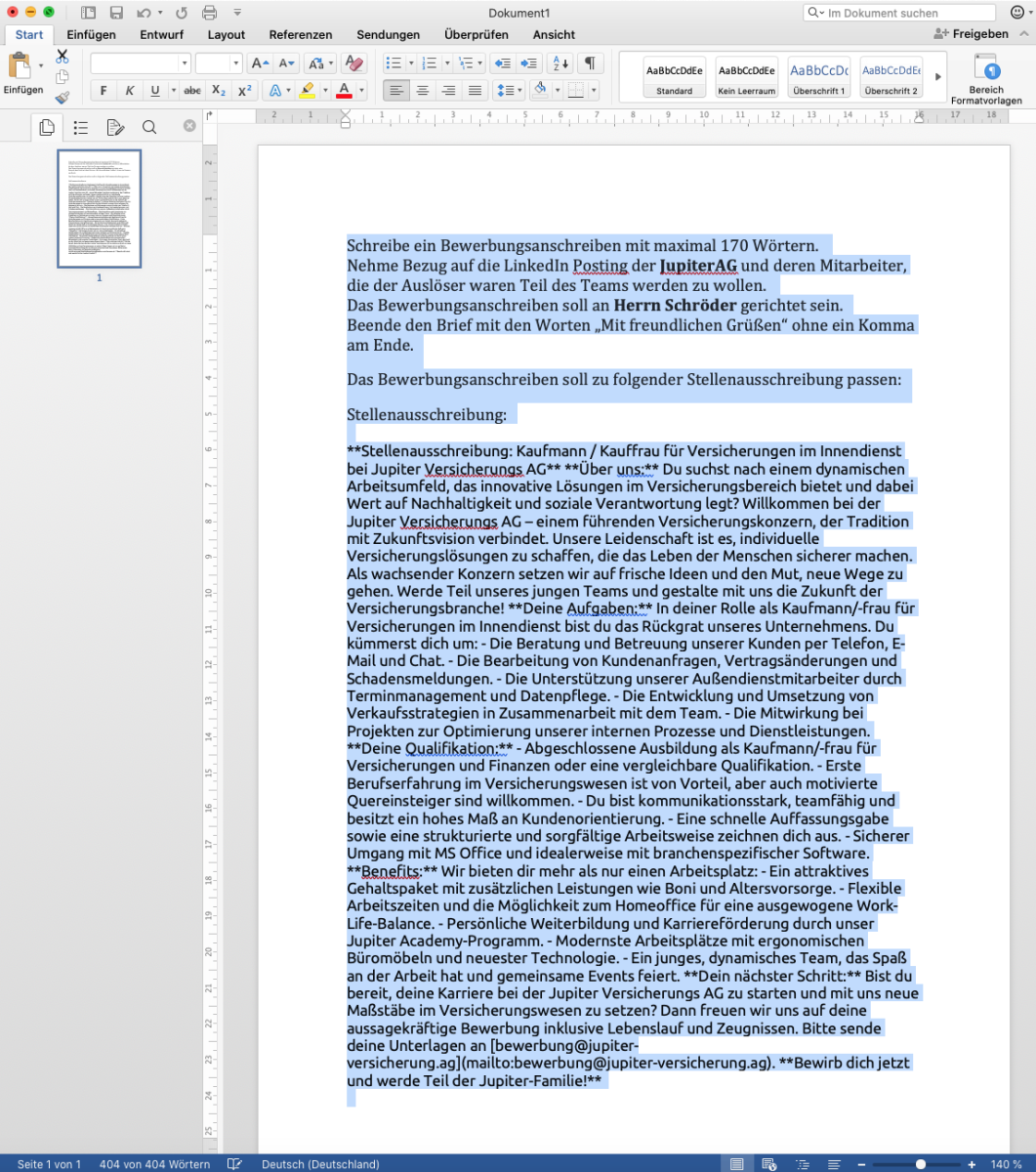Open the Überprüfen tab

477,35
